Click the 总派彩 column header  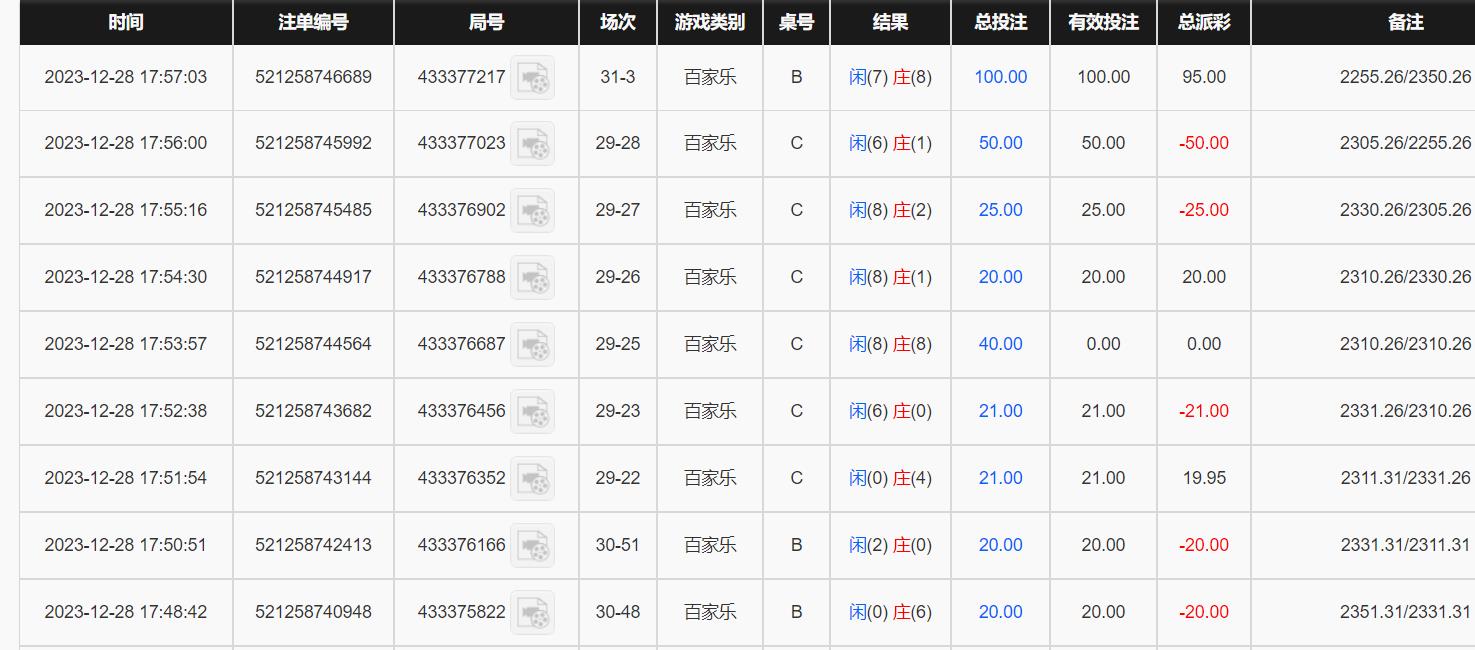(x=1204, y=22)
